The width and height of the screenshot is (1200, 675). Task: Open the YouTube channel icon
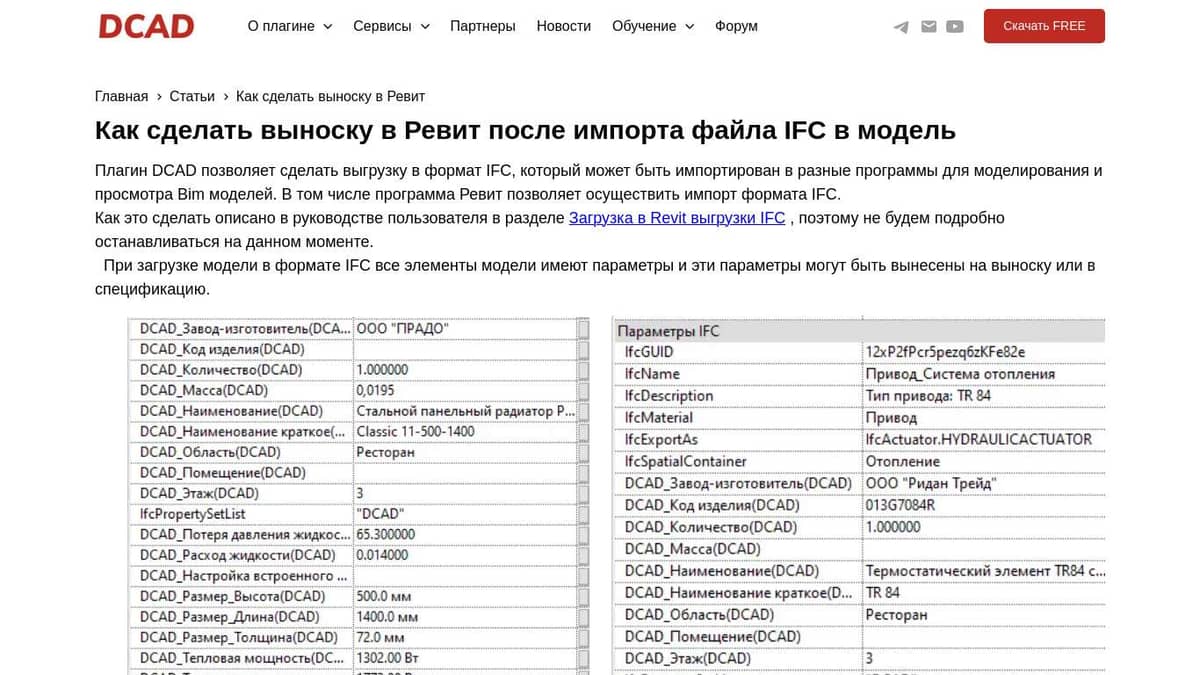[955, 27]
